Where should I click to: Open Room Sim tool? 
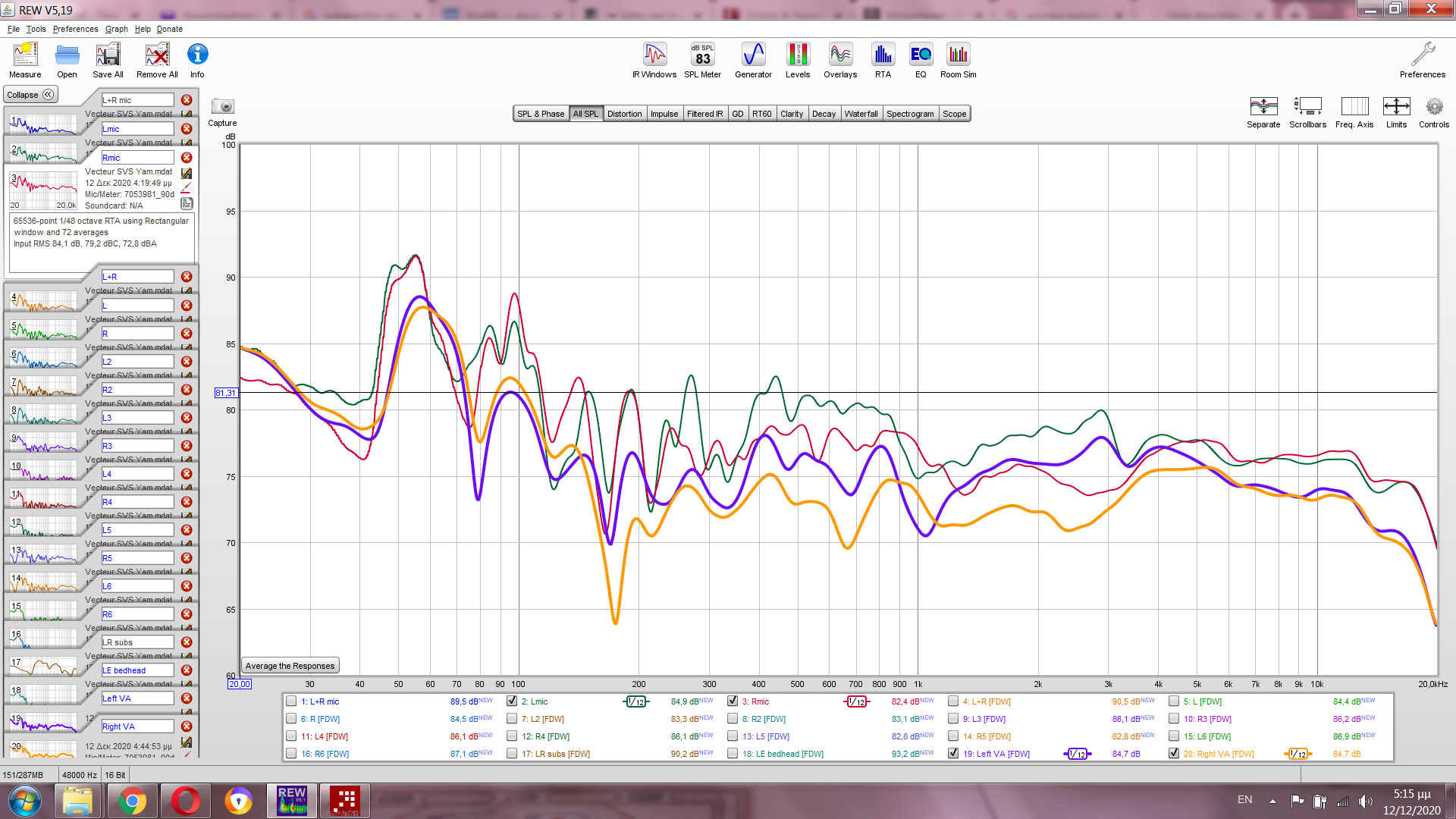coord(958,60)
